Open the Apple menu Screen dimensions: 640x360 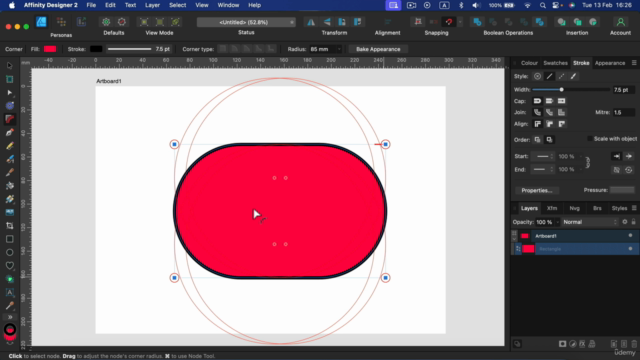(x=11, y=5)
